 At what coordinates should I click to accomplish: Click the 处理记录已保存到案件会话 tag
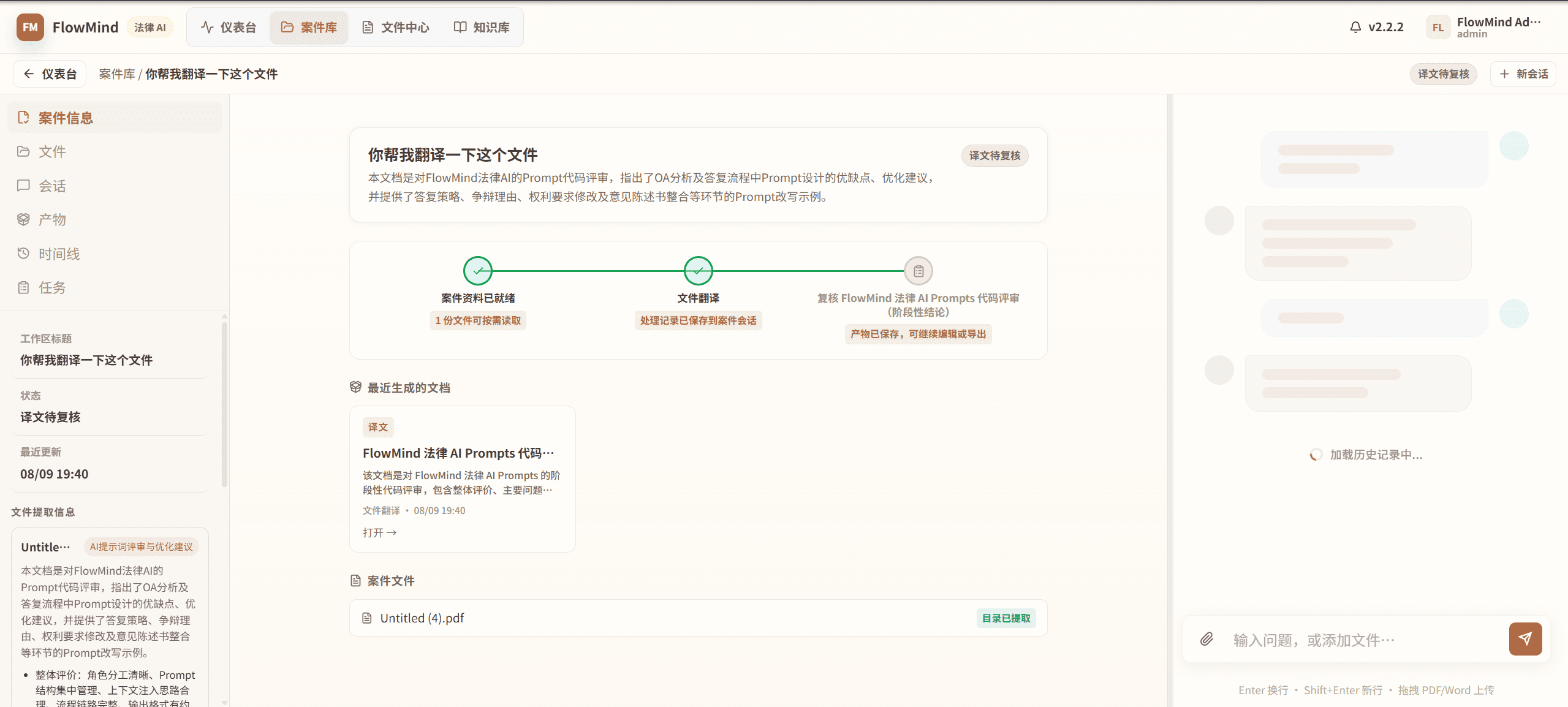pos(698,320)
